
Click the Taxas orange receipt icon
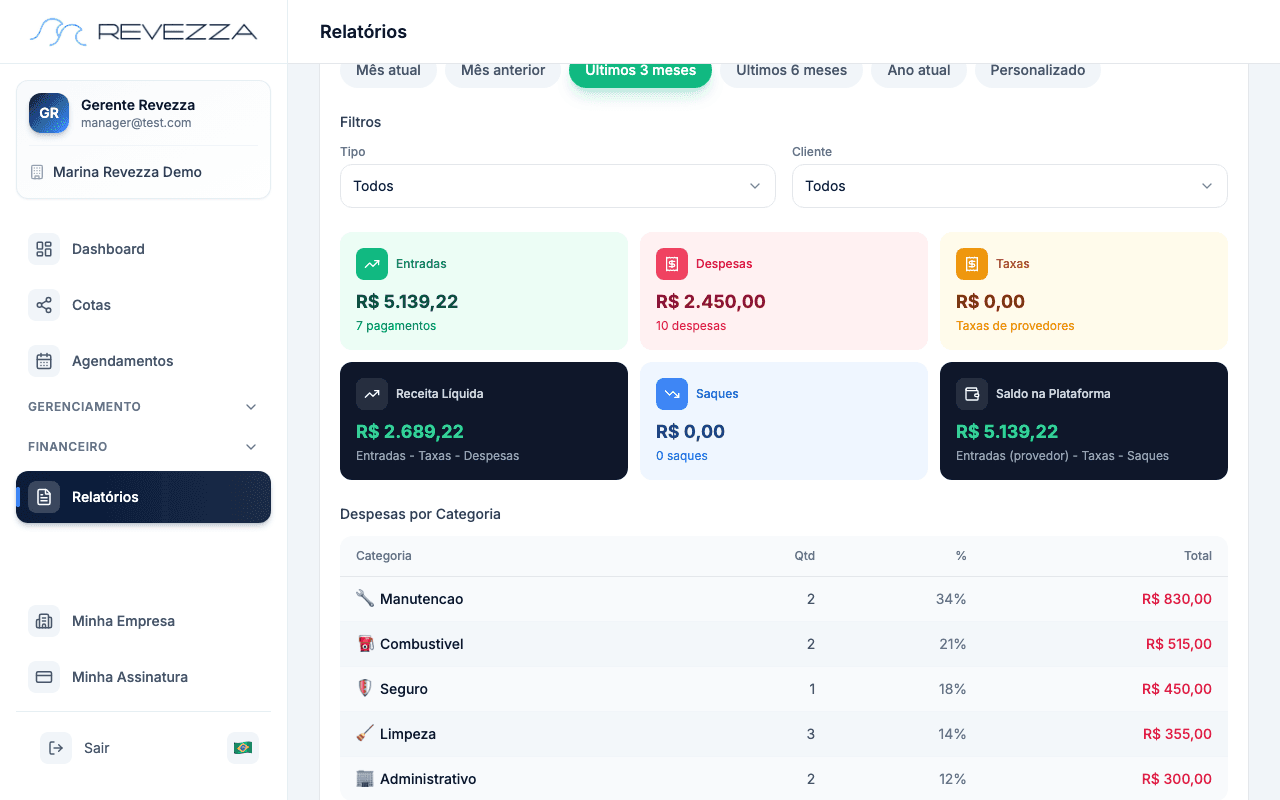pyautogui.click(x=972, y=264)
